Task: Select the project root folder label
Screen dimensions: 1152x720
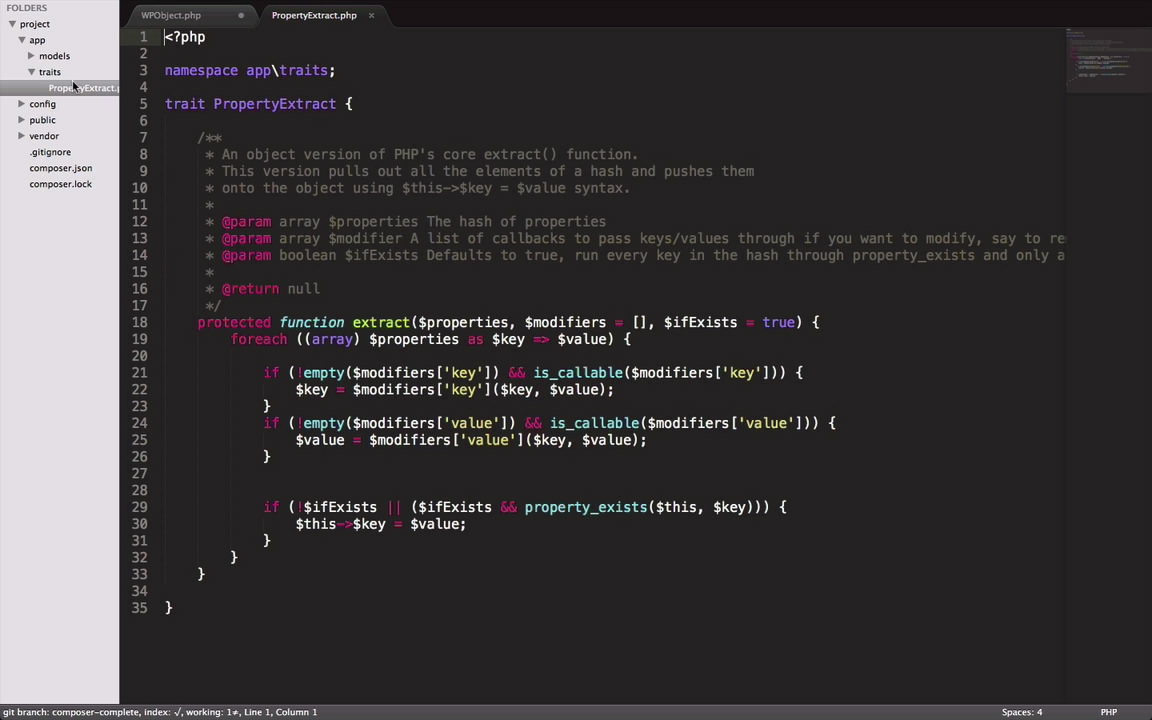Action: pos(35,24)
